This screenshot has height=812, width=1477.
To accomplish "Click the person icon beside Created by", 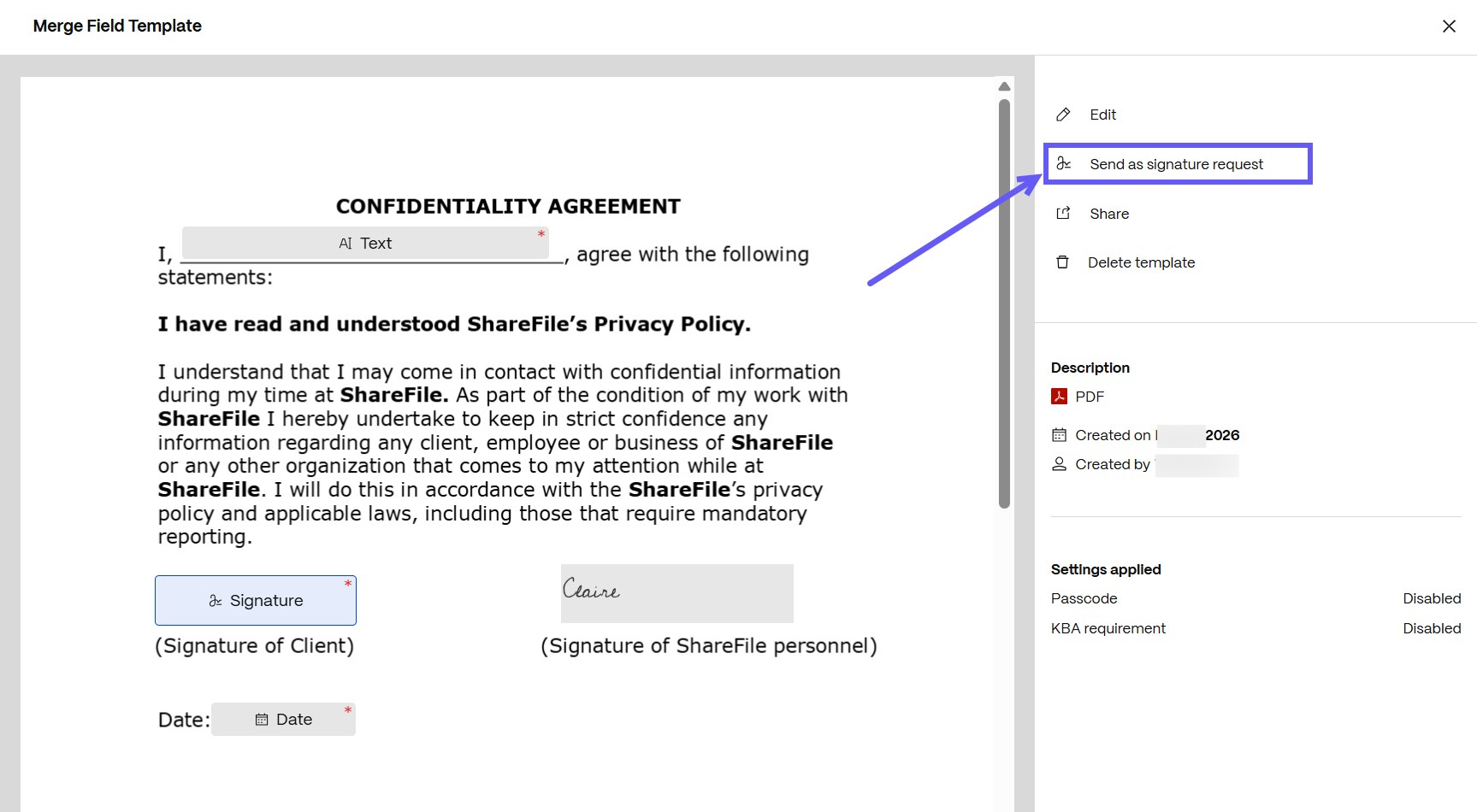I will pos(1059,464).
